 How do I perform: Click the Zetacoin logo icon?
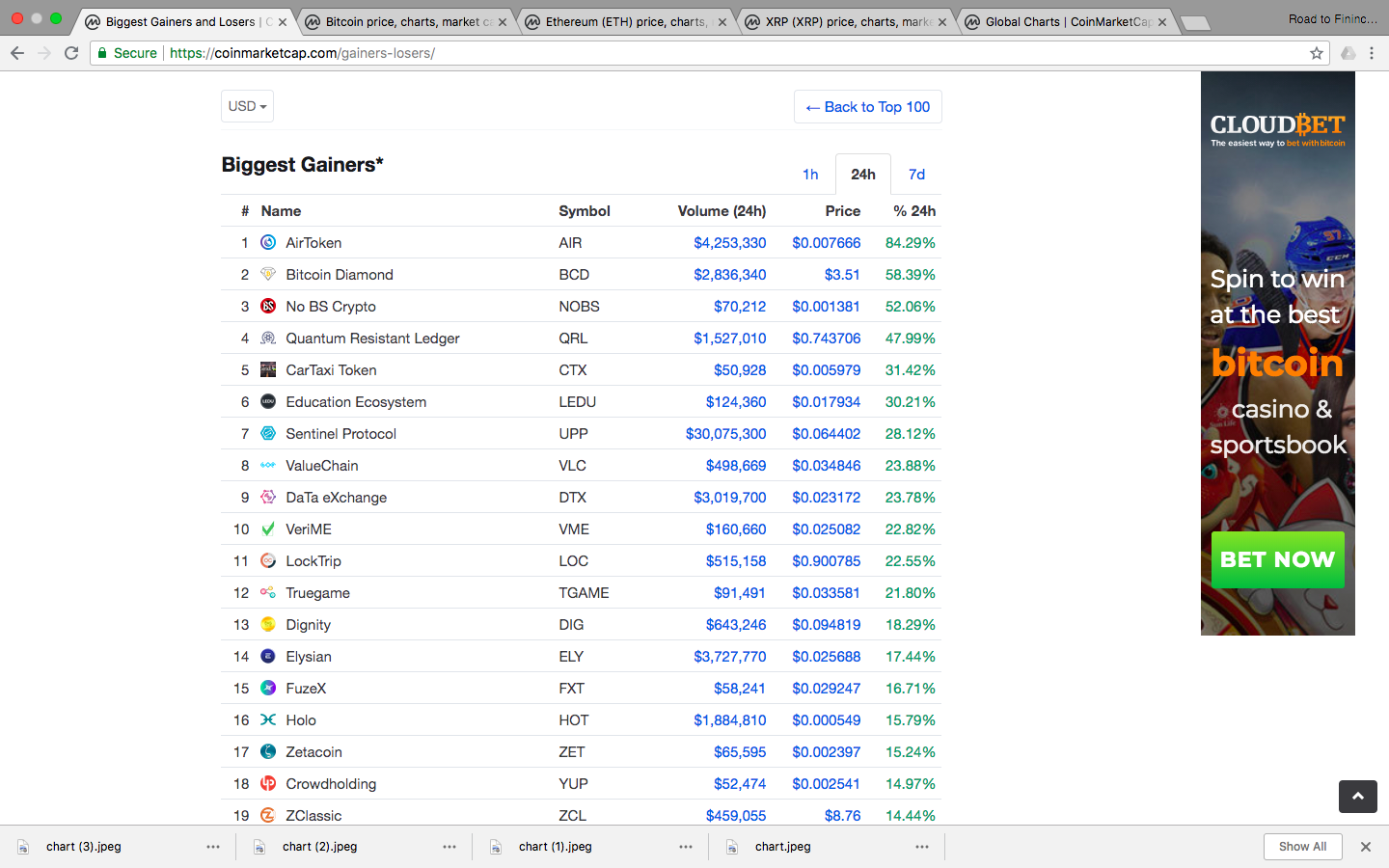click(x=268, y=751)
